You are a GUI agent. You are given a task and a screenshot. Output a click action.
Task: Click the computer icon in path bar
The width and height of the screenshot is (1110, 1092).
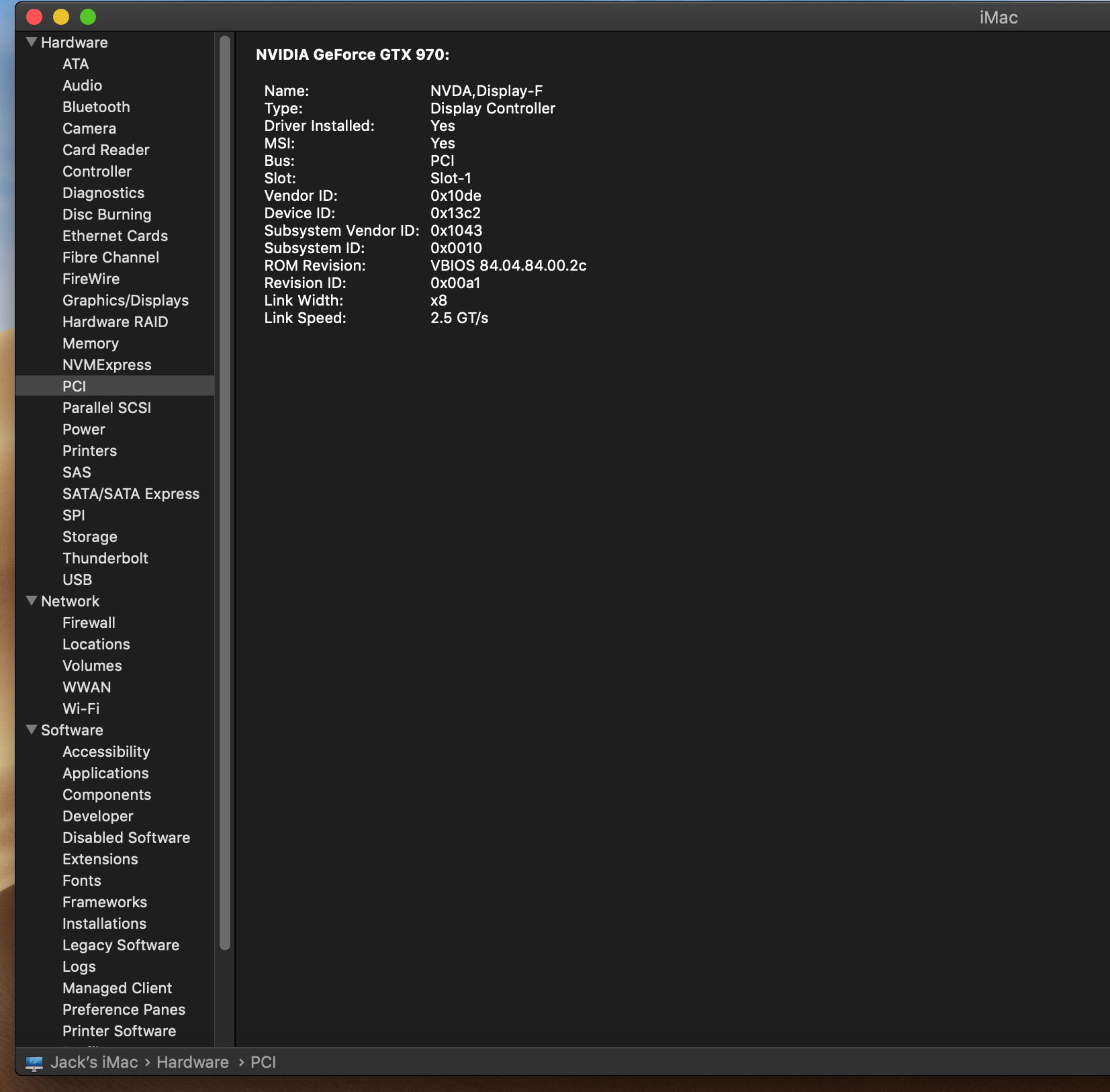point(34,1062)
